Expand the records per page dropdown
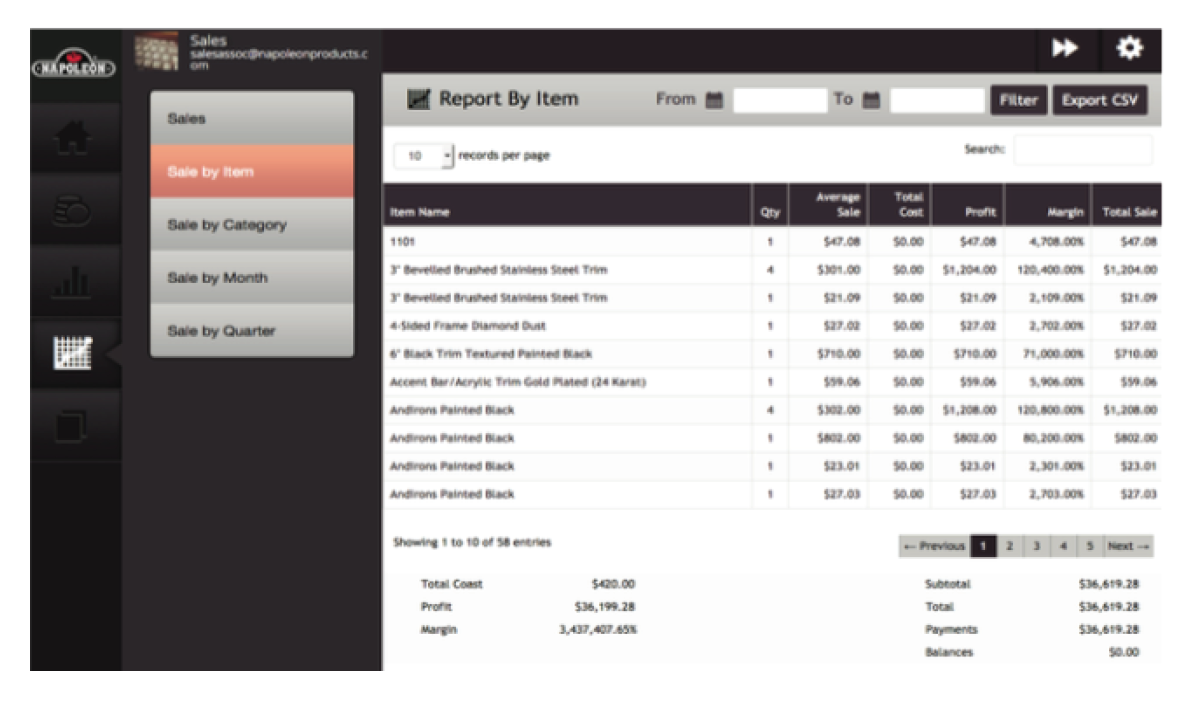The image size is (1197, 708). coord(424,156)
